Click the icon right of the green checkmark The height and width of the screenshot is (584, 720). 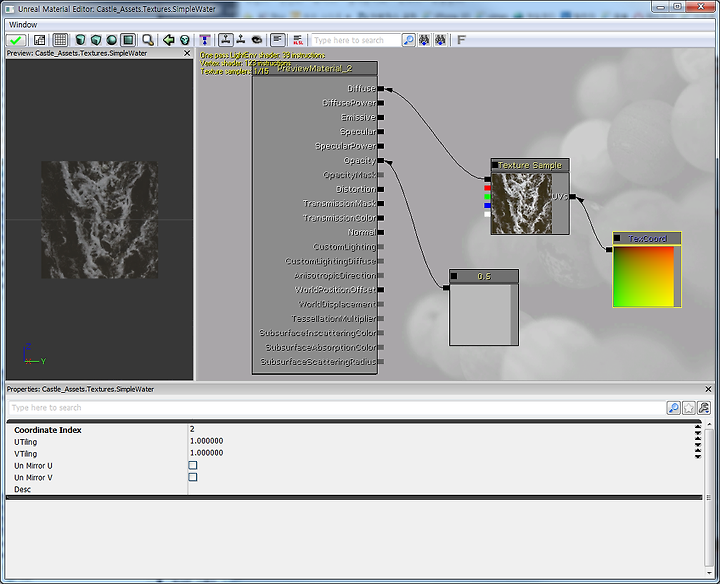point(39,40)
